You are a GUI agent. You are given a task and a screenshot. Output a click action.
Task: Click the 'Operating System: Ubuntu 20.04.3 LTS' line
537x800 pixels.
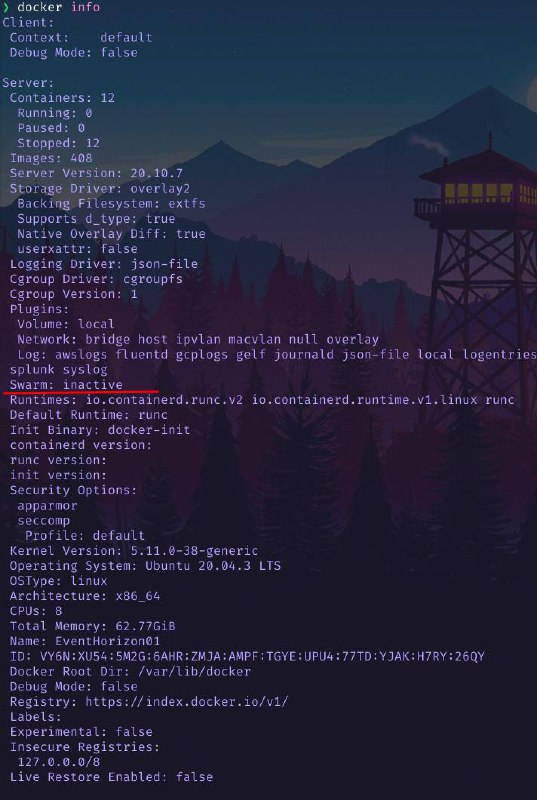click(145, 566)
